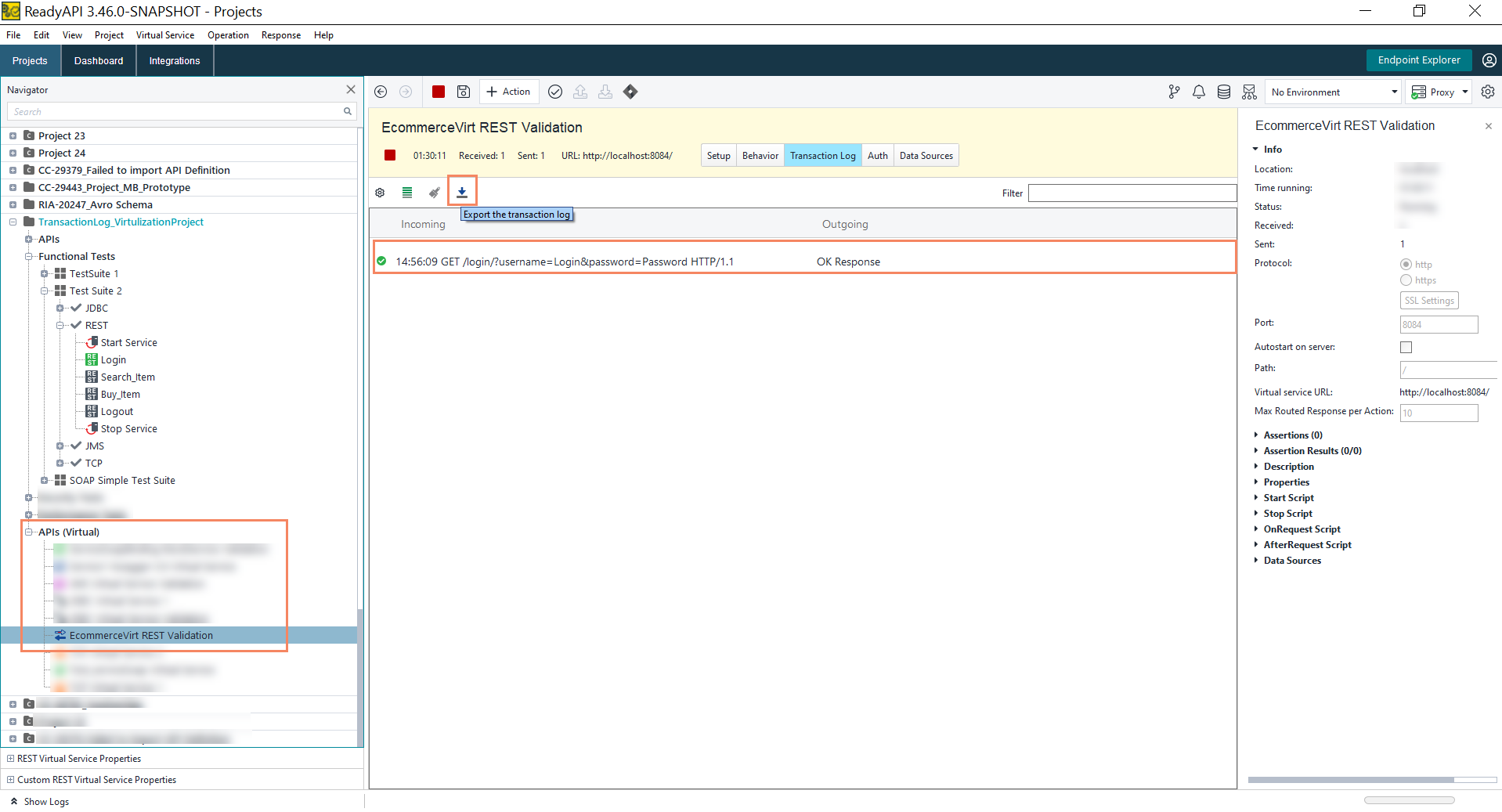Open transaction log settings gear icon
1502x812 pixels.
(380, 193)
